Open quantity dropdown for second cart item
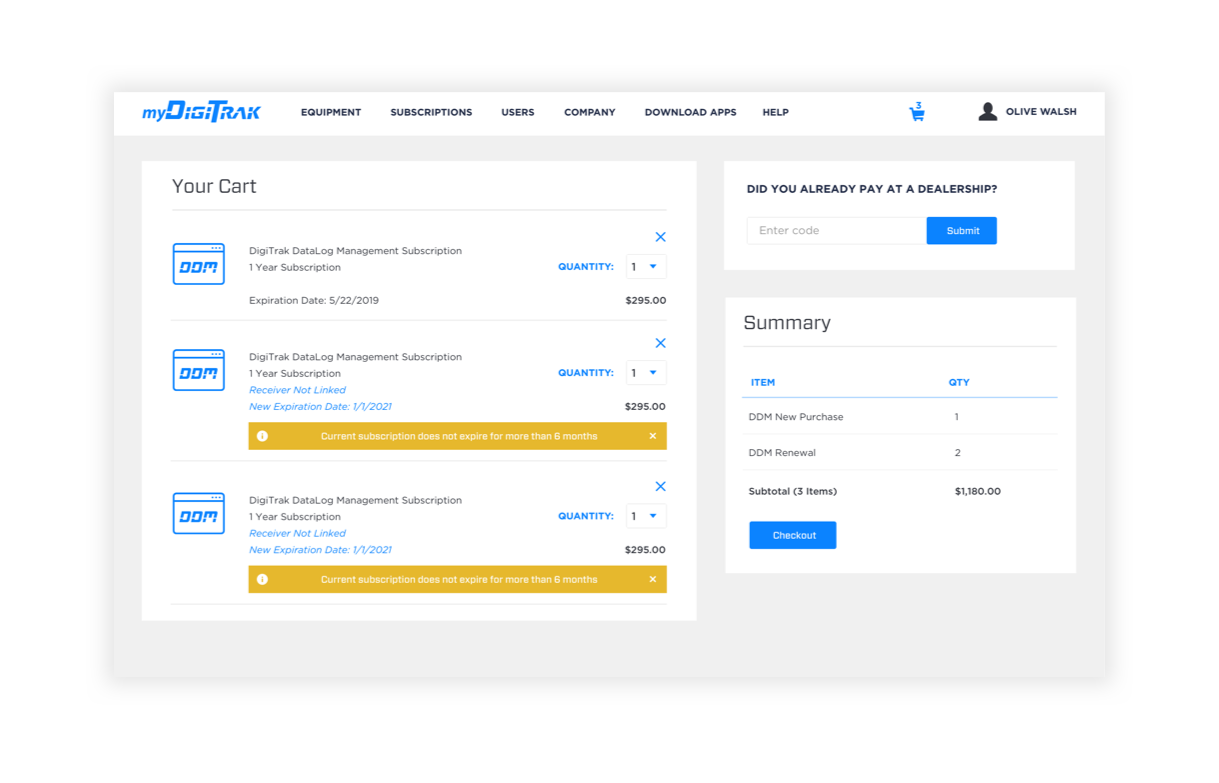Screen dimensions: 1219x783 (x=646, y=373)
